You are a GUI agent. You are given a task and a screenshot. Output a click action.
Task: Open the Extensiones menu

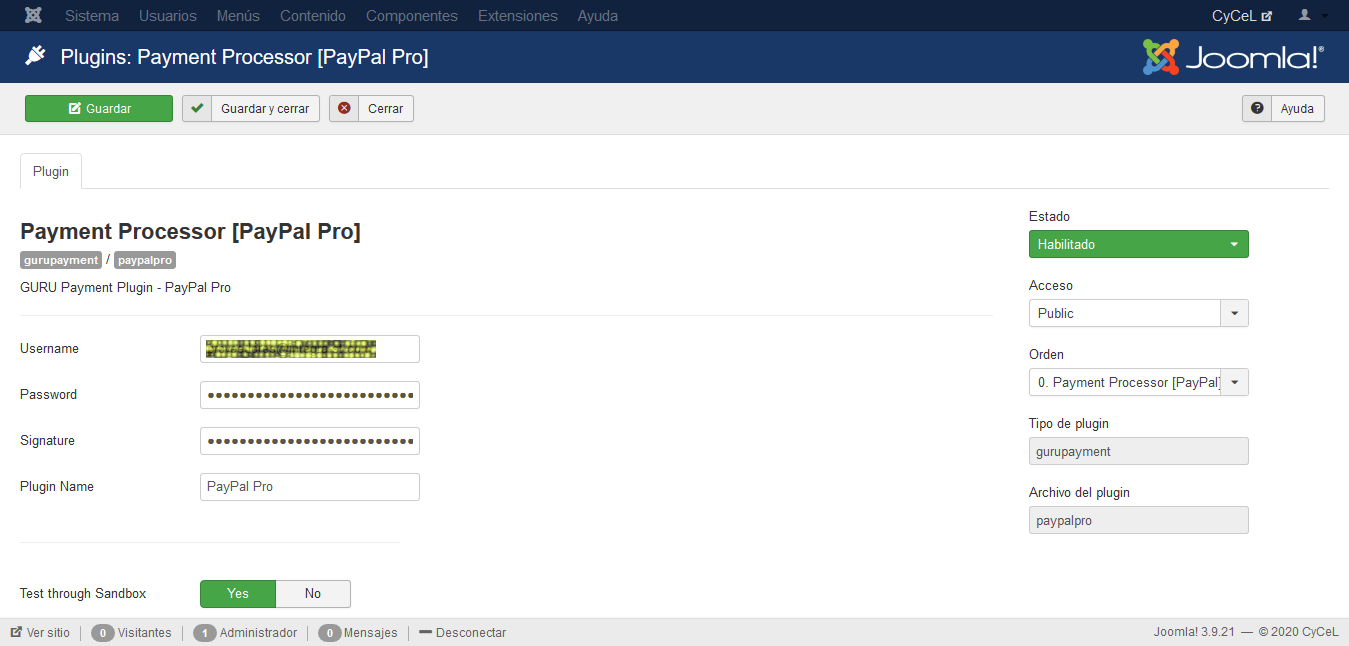pyautogui.click(x=518, y=16)
